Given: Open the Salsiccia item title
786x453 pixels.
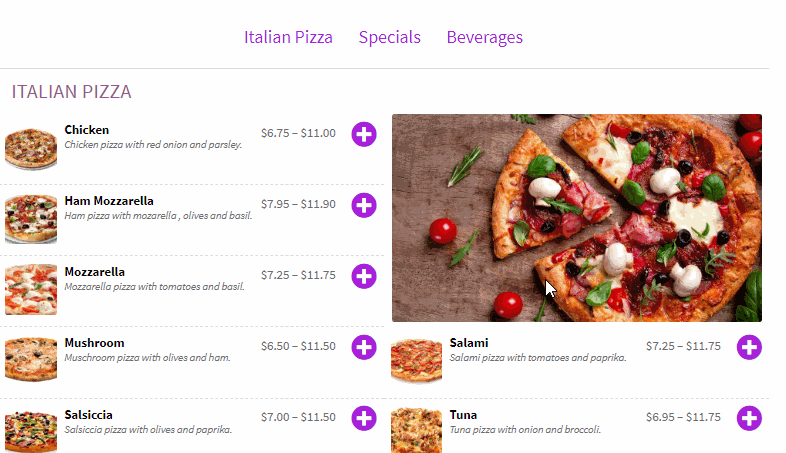Looking at the screenshot, I should [x=88, y=414].
